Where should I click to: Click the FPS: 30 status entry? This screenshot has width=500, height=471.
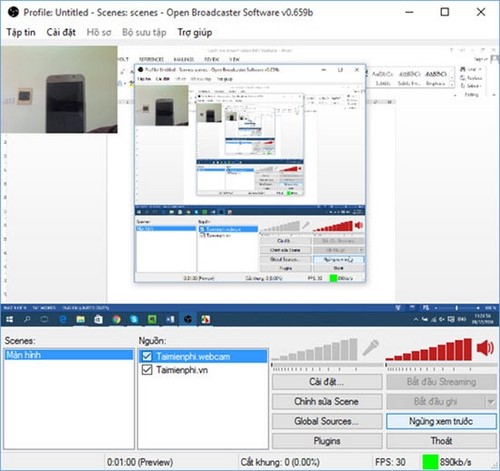coord(390,462)
